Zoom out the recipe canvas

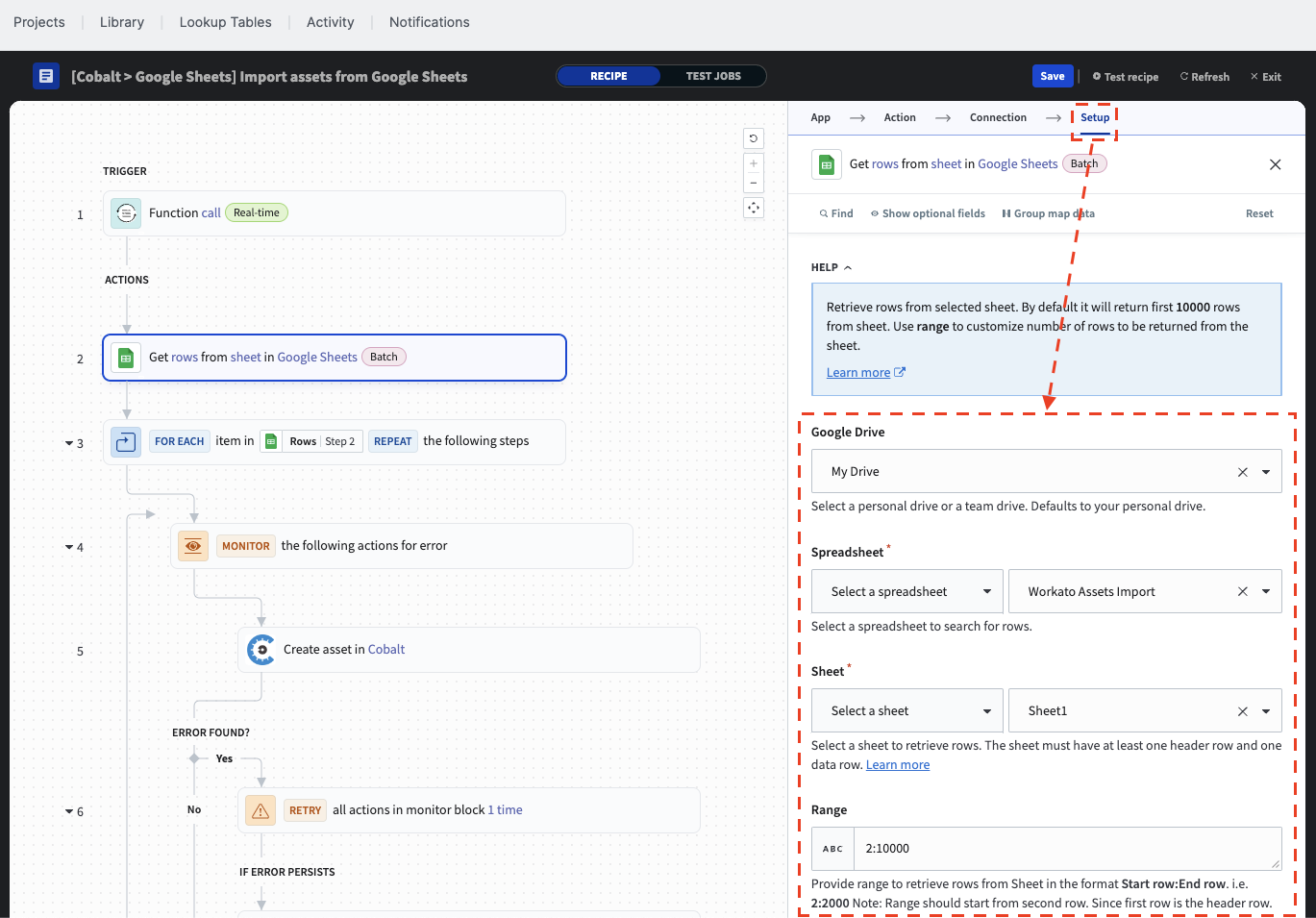pos(754,183)
